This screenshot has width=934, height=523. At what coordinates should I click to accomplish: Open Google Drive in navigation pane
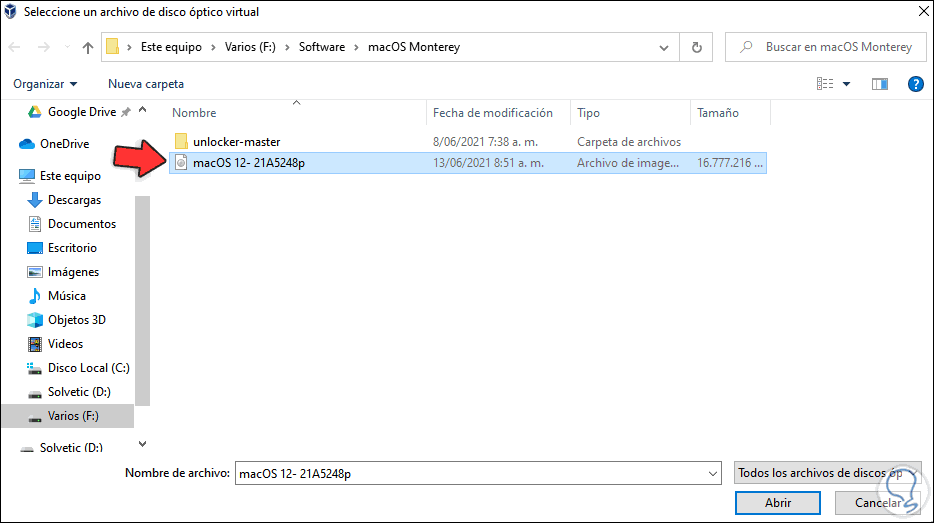[x=82, y=111]
